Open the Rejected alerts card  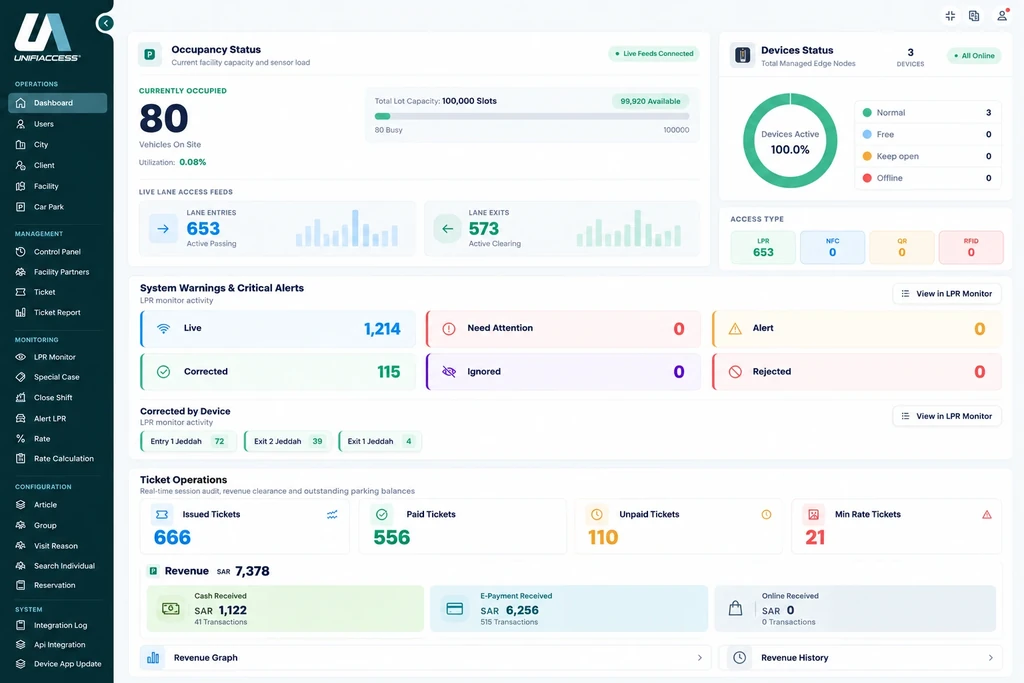coord(857,372)
